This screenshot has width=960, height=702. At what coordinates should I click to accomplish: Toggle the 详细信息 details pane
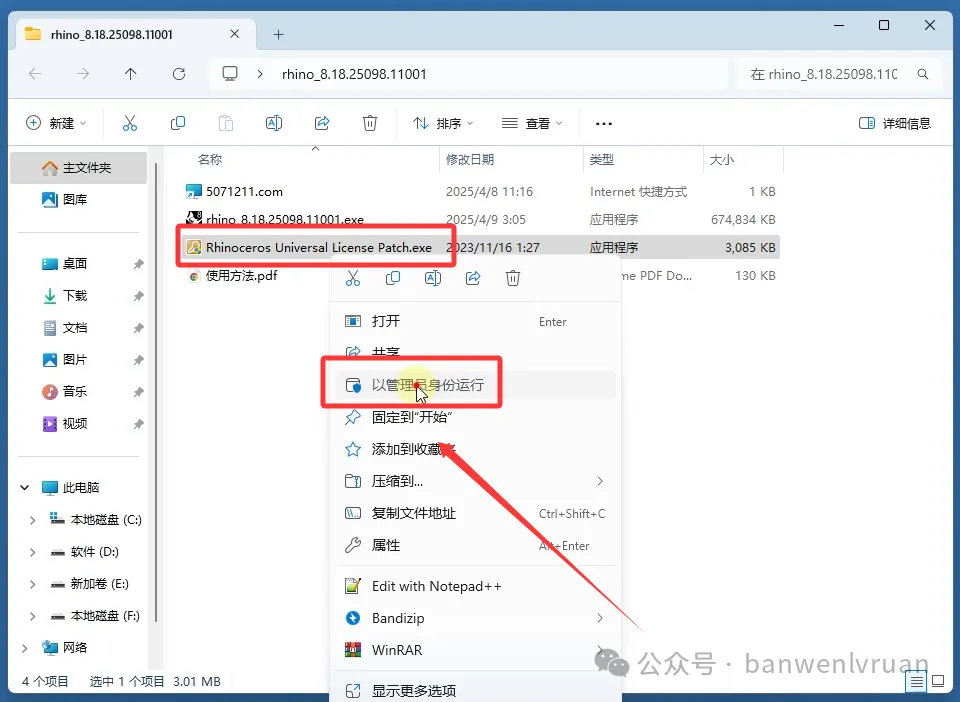coord(894,123)
